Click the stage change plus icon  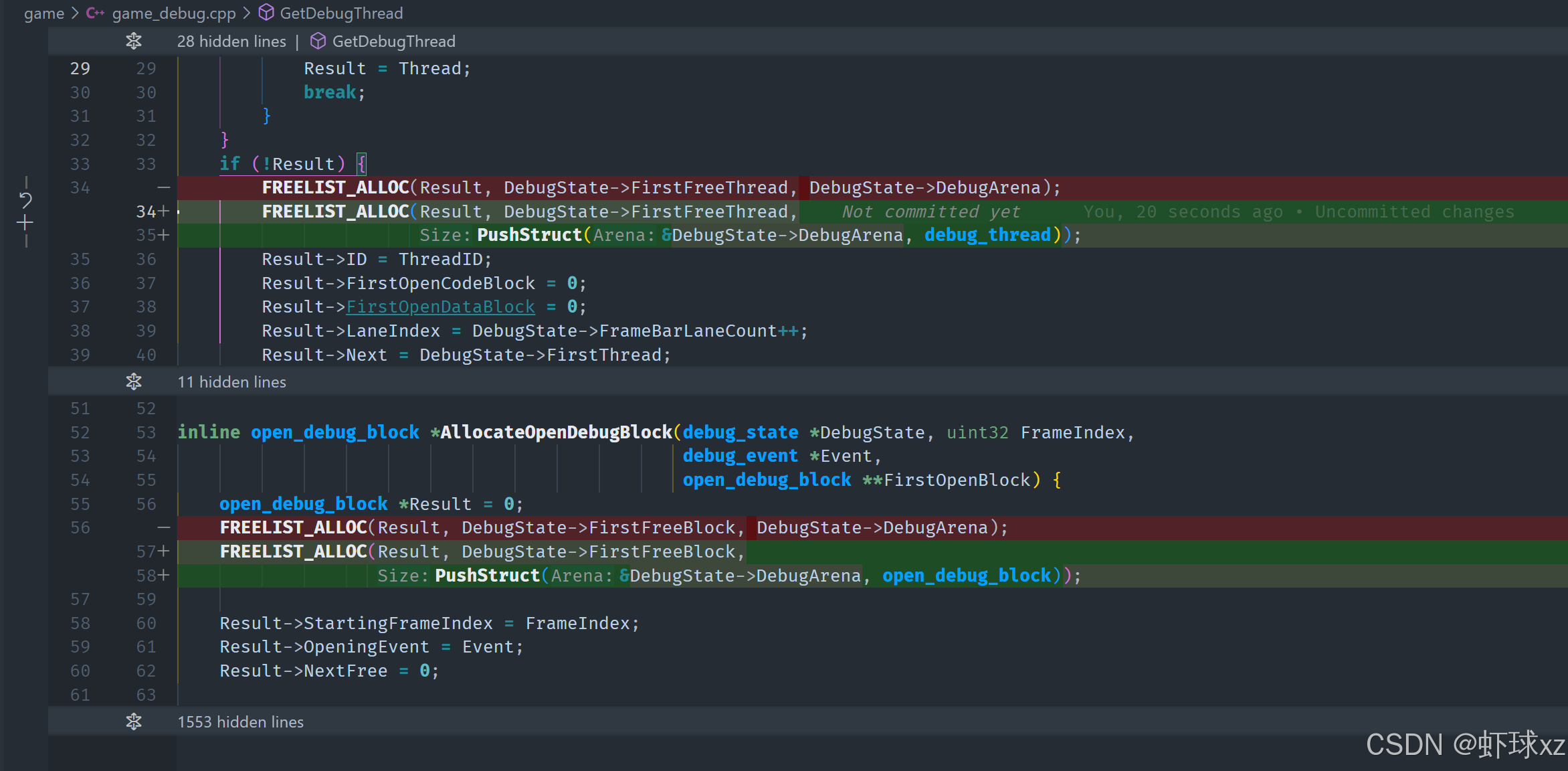pos(25,223)
